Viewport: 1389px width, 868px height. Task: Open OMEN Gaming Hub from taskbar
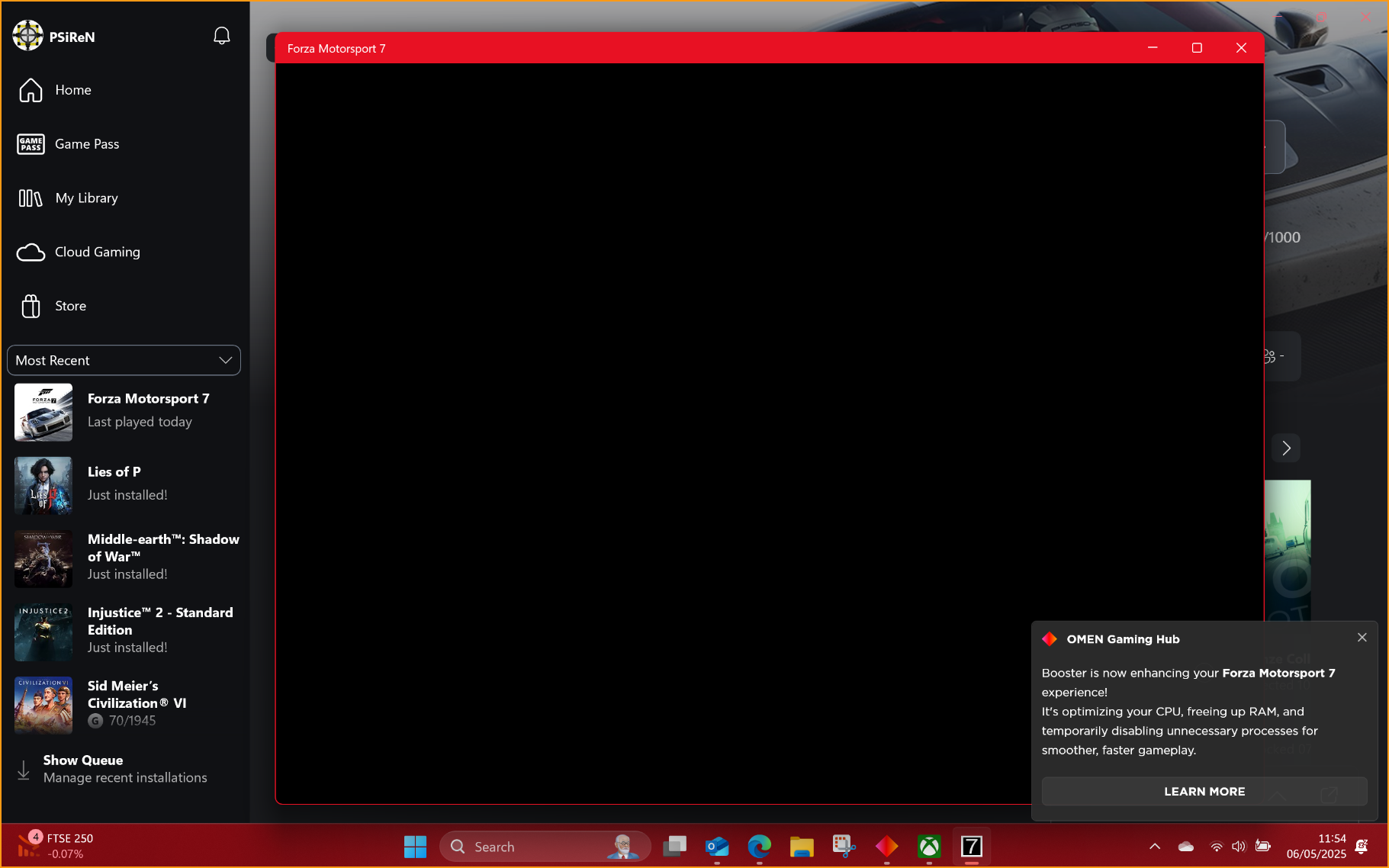886,847
